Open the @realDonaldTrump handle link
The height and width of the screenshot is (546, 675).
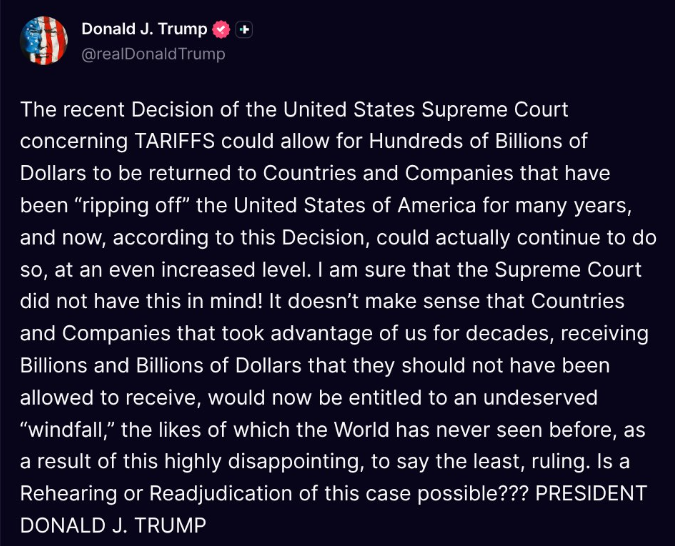[153, 54]
